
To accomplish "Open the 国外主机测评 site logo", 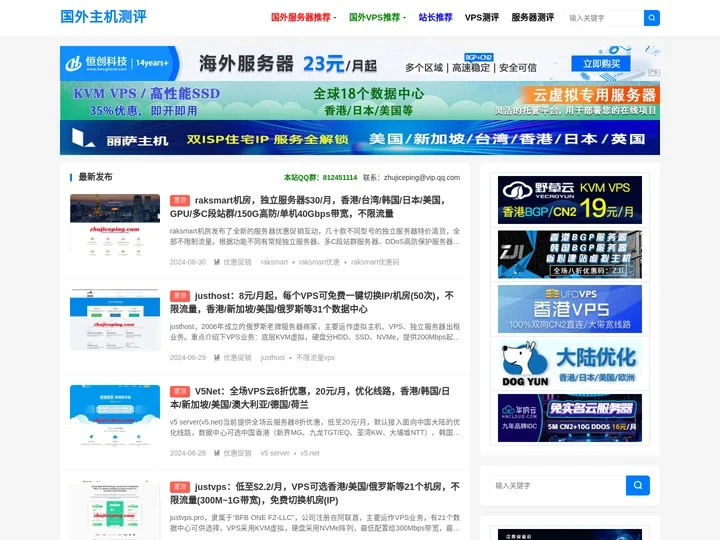I will coord(104,17).
